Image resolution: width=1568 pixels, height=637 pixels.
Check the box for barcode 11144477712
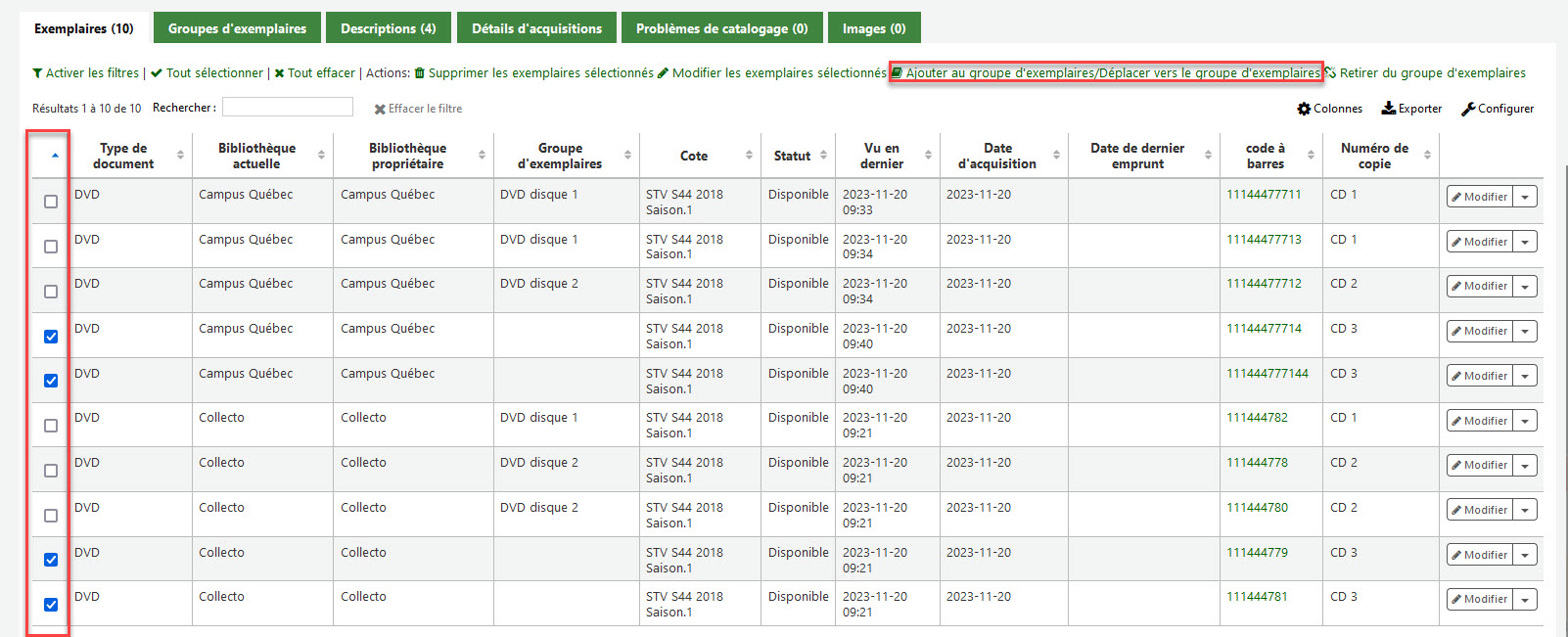coord(51,292)
